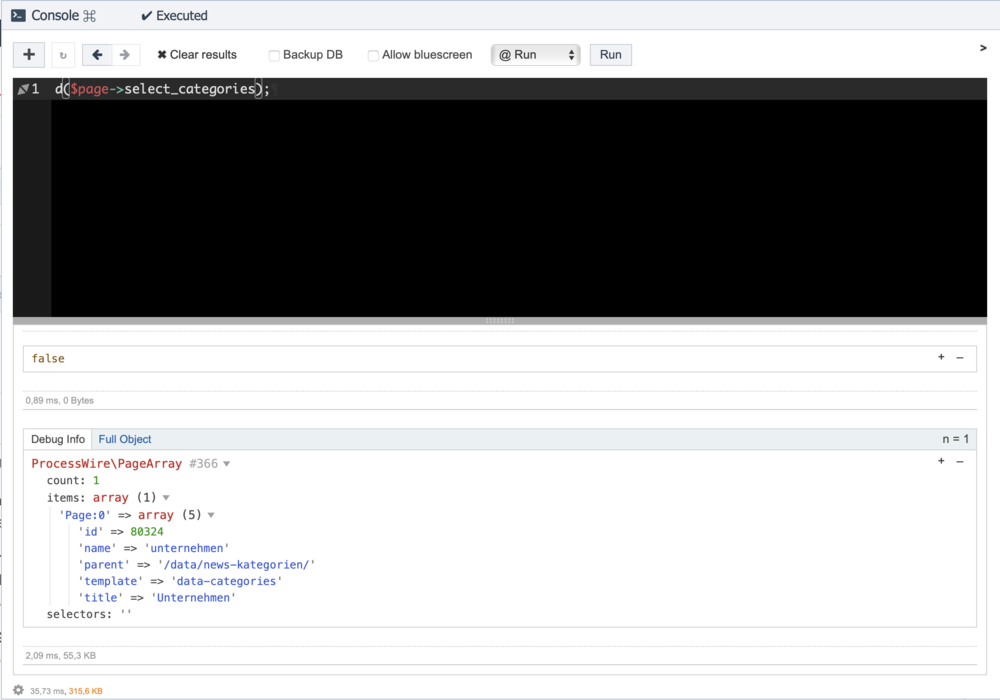Screen dimensions: 1000x700
Task: Select the Debug Info tab
Action: point(58,439)
